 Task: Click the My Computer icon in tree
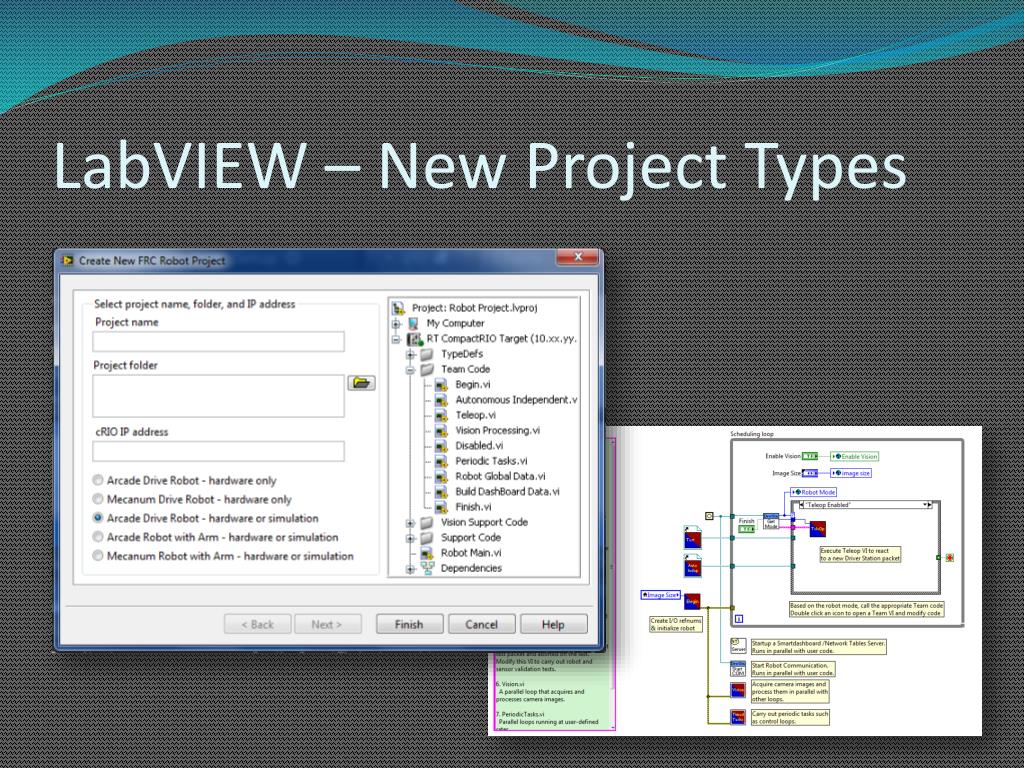(x=413, y=323)
